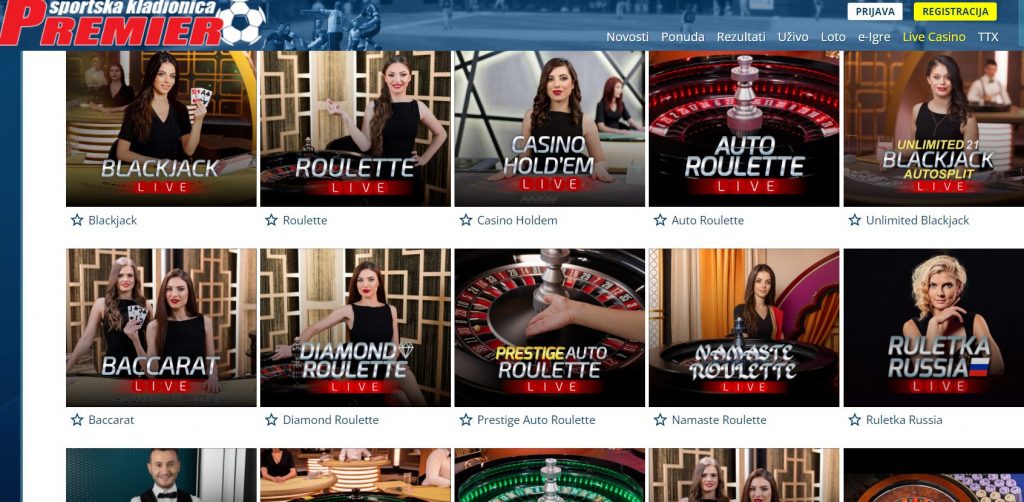Launch the Prestige Auto Roulette thumbnail

click(x=549, y=327)
